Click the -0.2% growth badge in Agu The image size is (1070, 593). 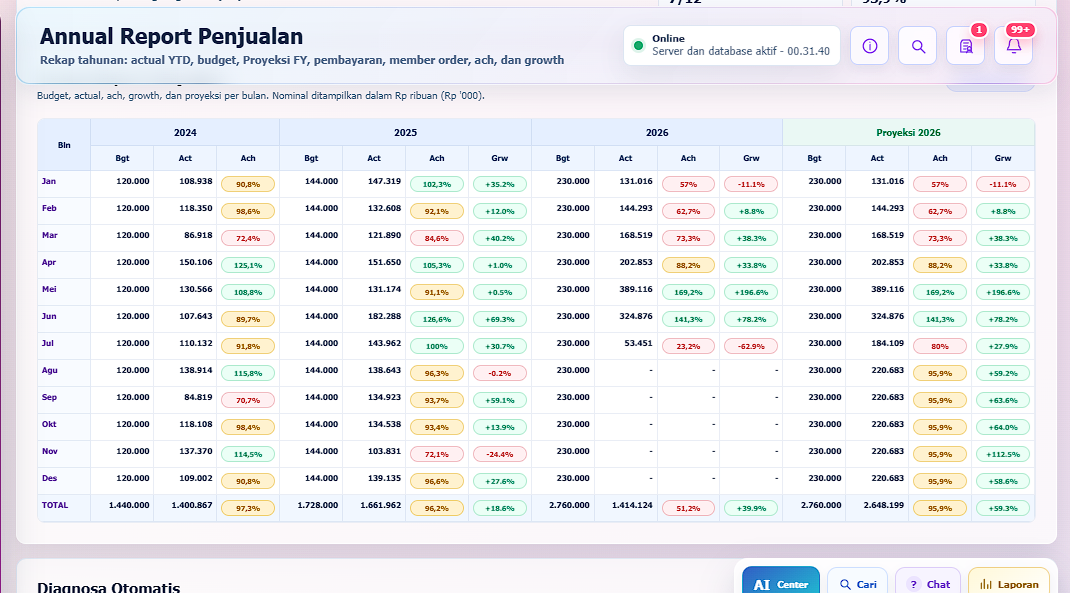click(x=500, y=373)
